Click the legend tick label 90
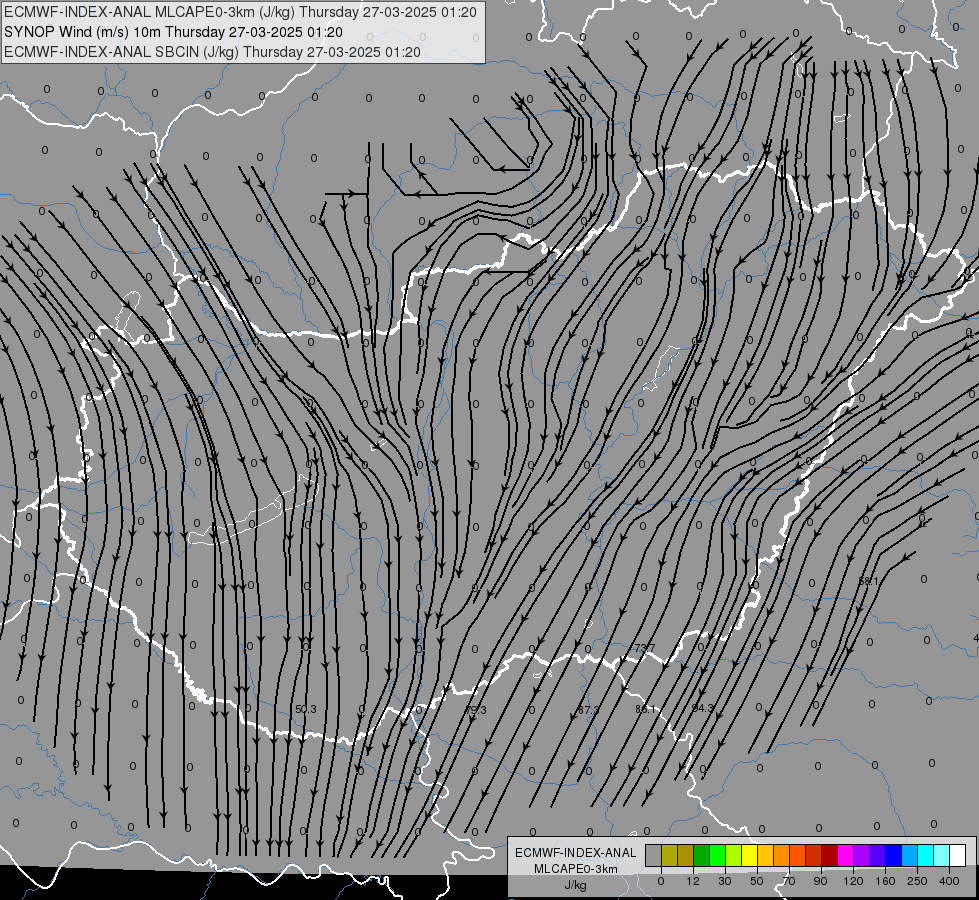This screenshot has width=979, height=900. point(820,881)
